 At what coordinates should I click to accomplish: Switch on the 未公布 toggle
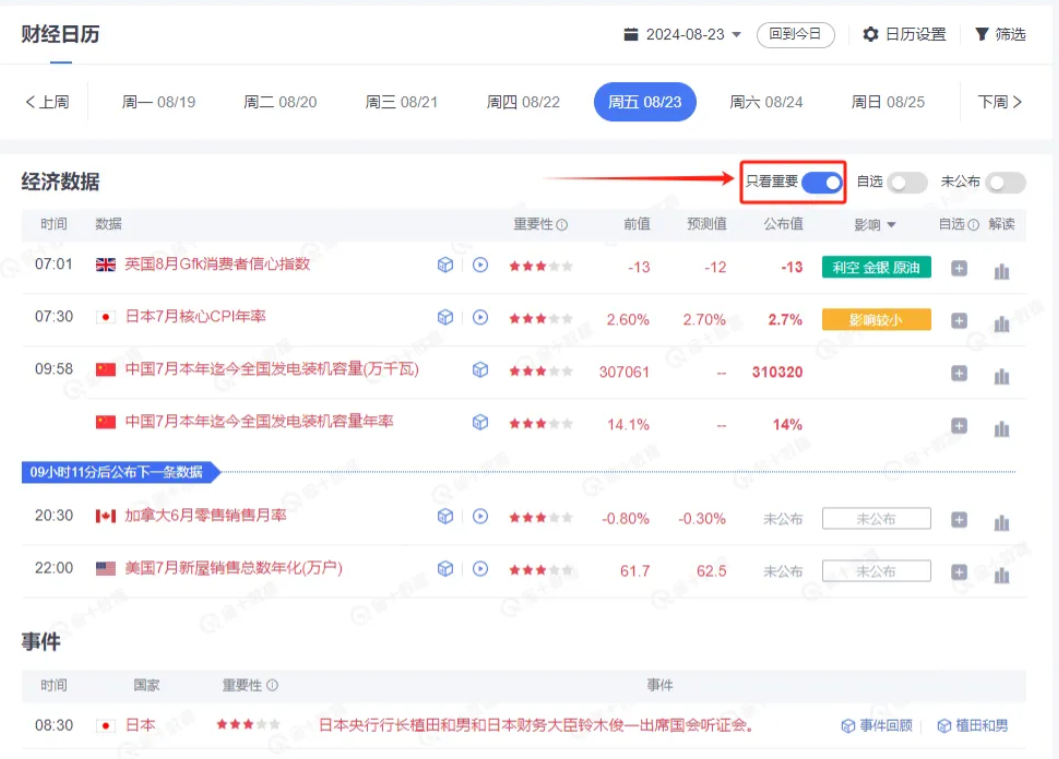(1006, 182)
